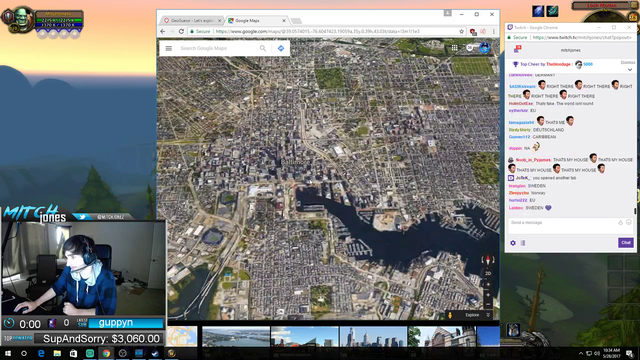Click the my-location button on map
This screenshot has width=640, height=360.
[x=488, y=284]
